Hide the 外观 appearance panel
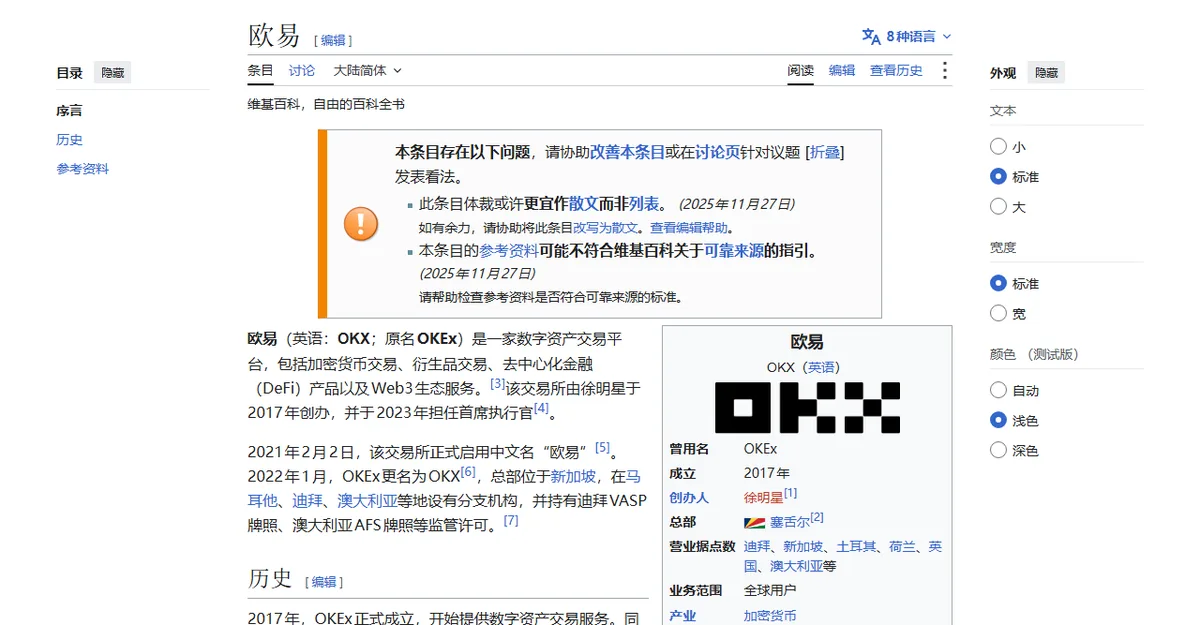Viewport: 1200px width, 625px height. coord(1046,72)
